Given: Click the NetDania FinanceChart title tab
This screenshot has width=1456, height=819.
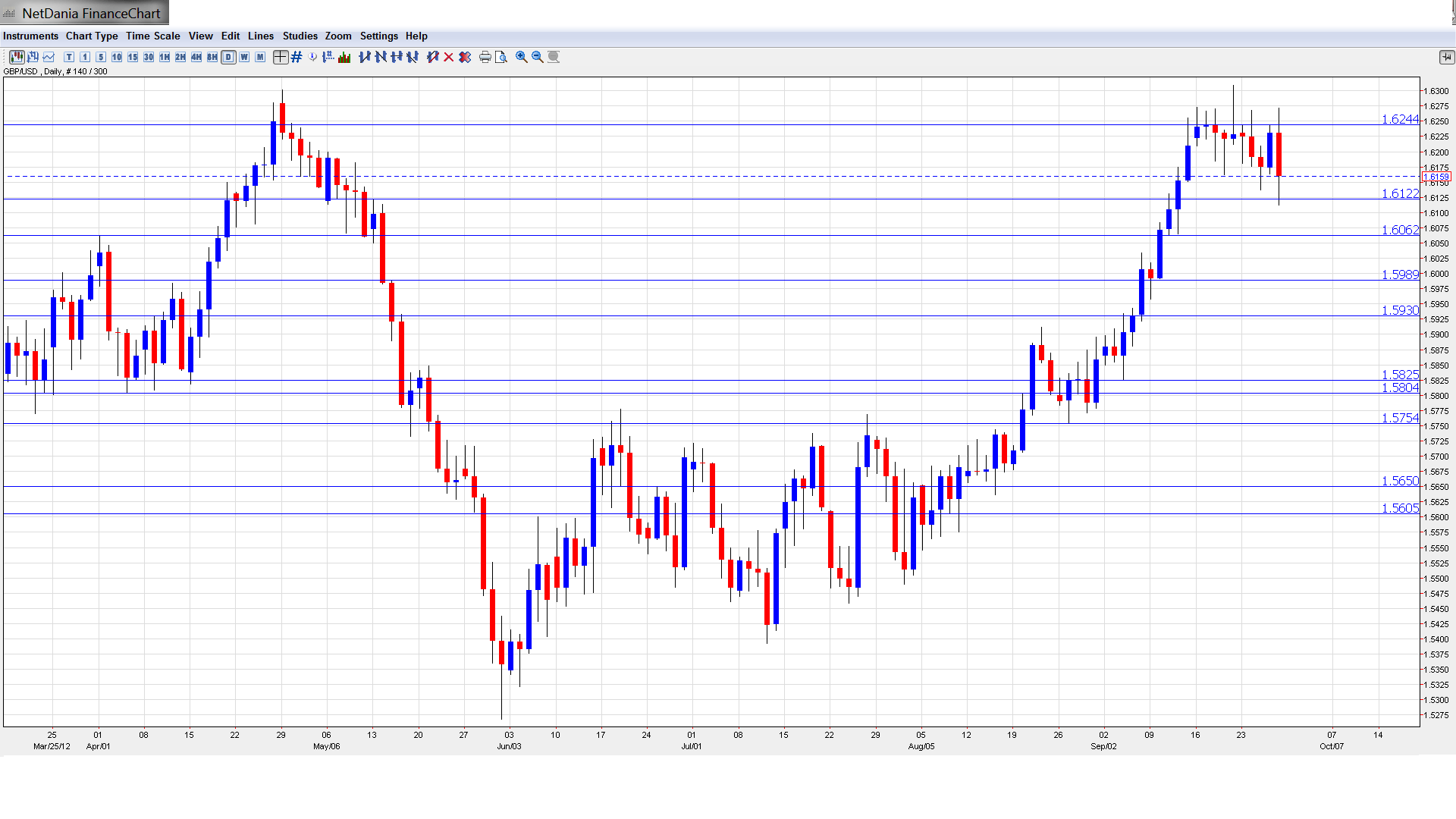Looking at the screenshot, I should point(85,13).
